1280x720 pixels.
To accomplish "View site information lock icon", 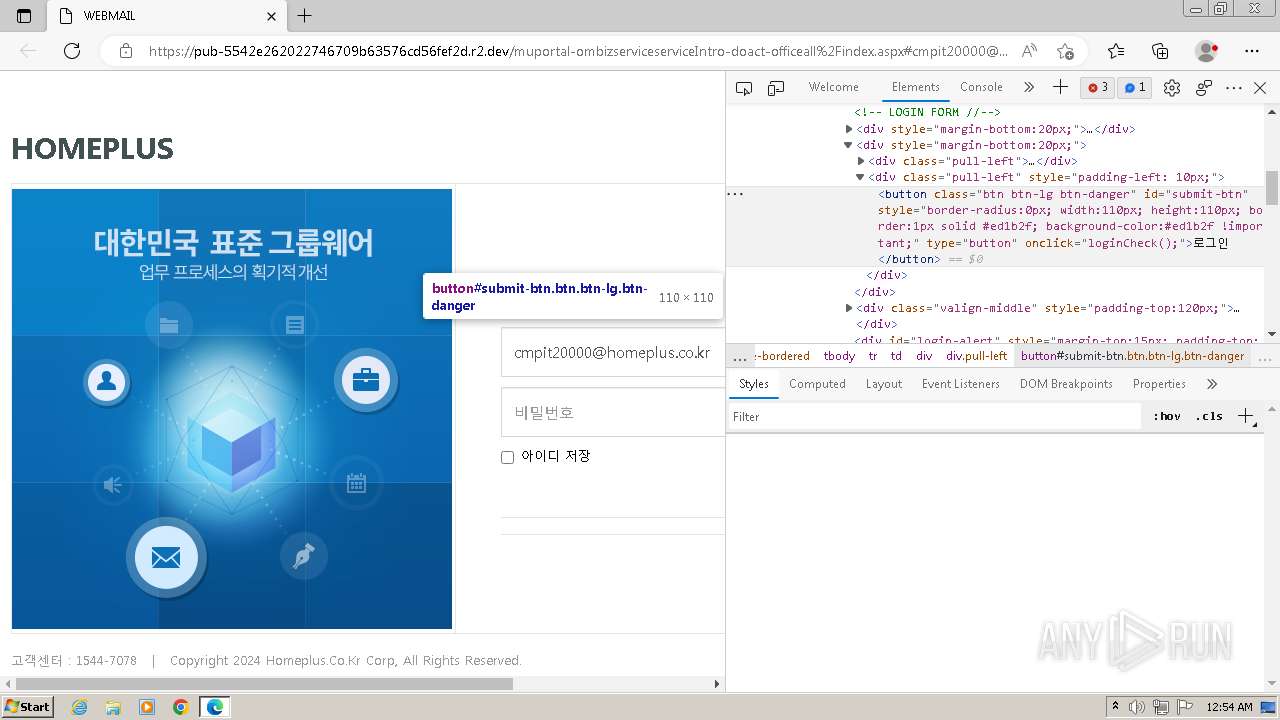I will [x=126, y=51].
